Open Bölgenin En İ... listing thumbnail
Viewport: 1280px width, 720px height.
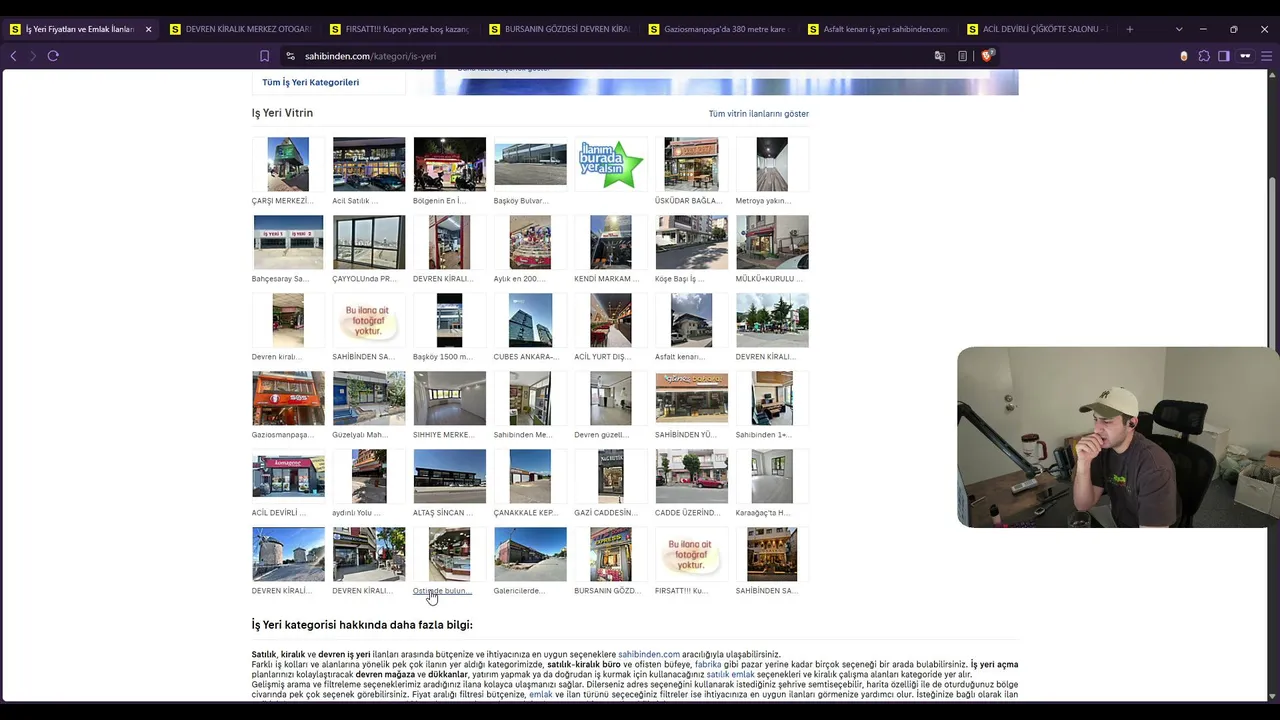(x=450, y=164)
